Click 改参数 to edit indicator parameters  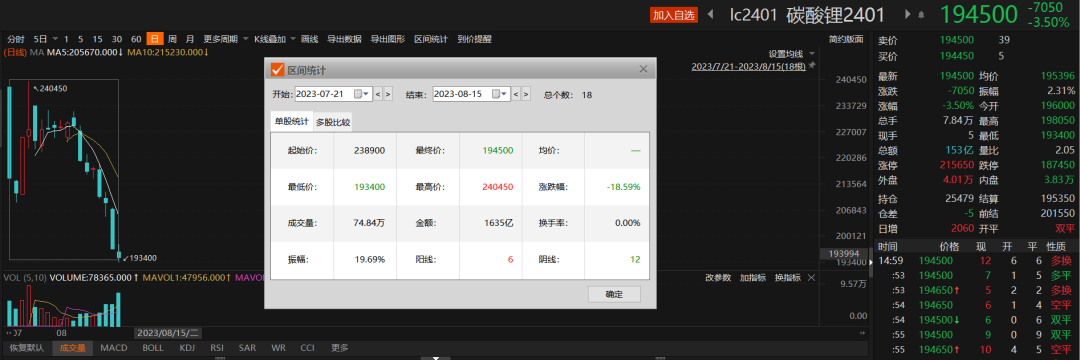coord(718,277)
